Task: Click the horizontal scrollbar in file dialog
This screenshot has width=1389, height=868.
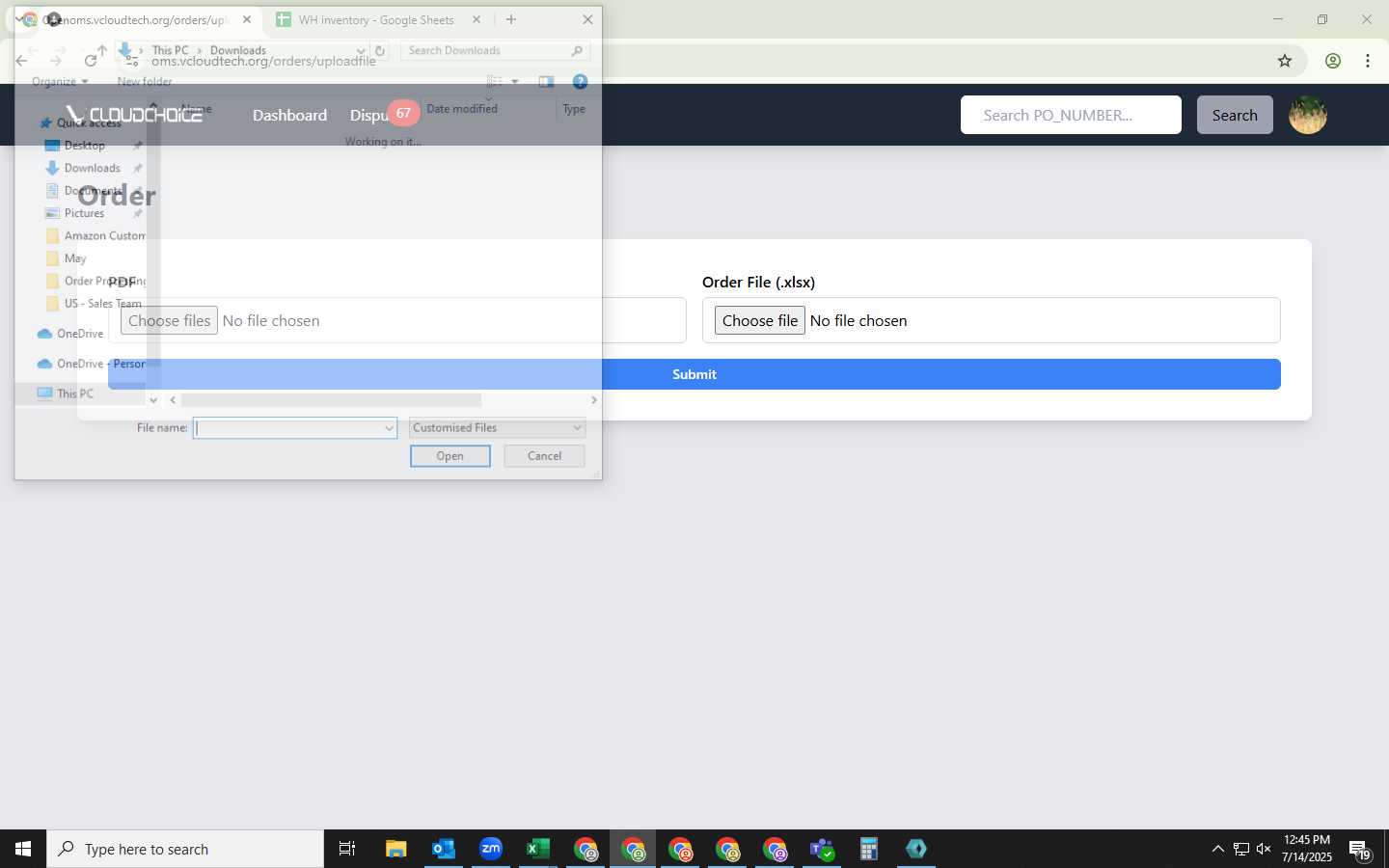Action: tap(331, 400)
